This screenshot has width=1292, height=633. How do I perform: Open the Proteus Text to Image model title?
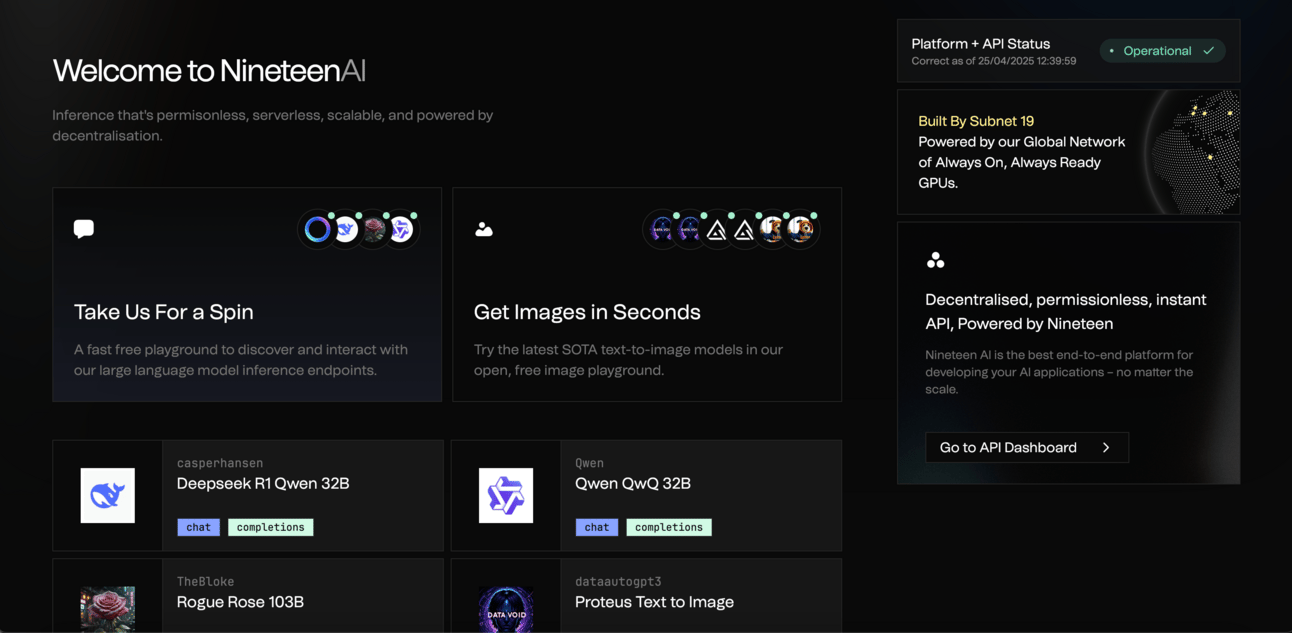pyautogui.click(x=654, y=602)
